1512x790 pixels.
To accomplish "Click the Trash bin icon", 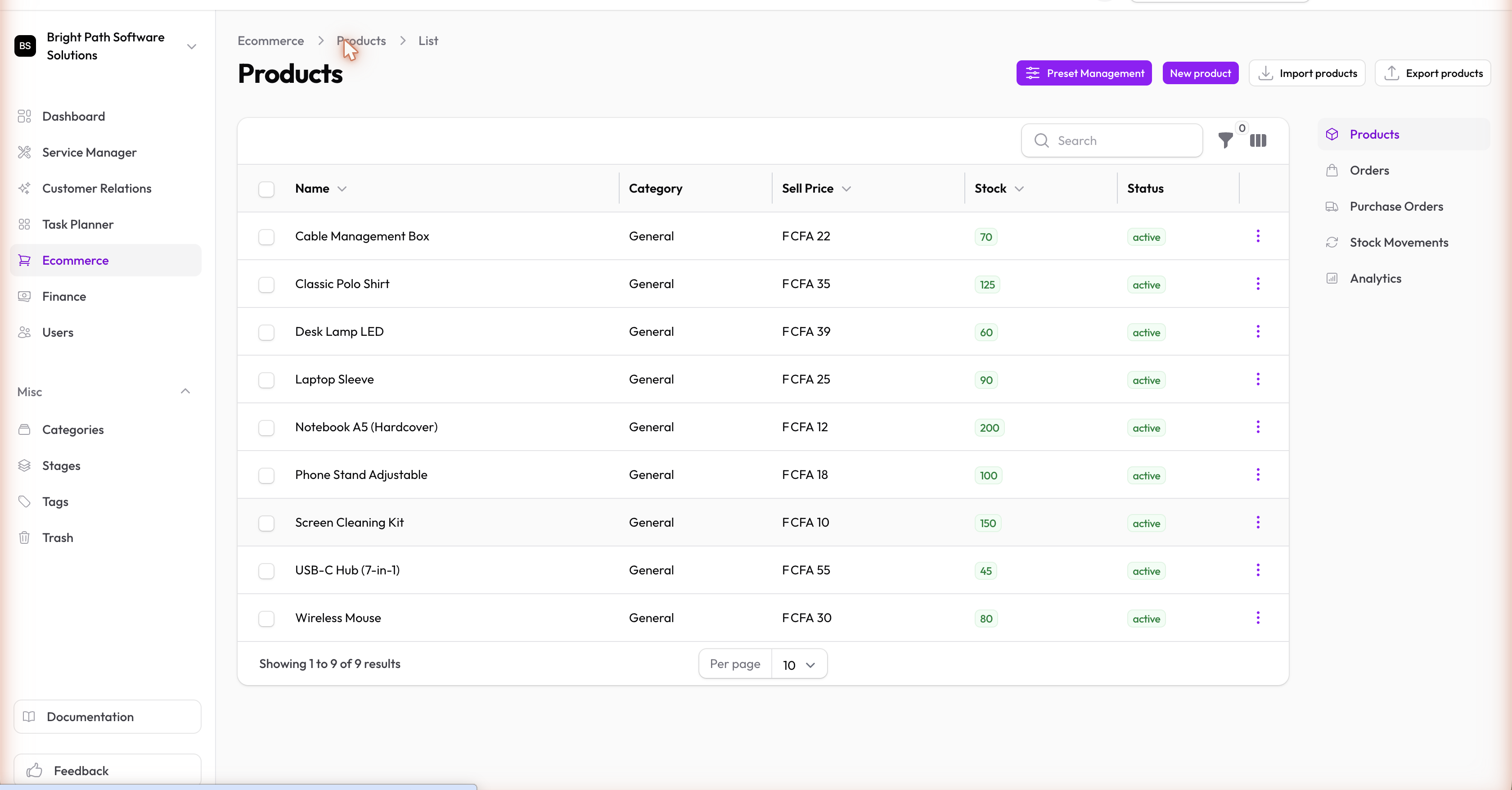I will (24, 537).
